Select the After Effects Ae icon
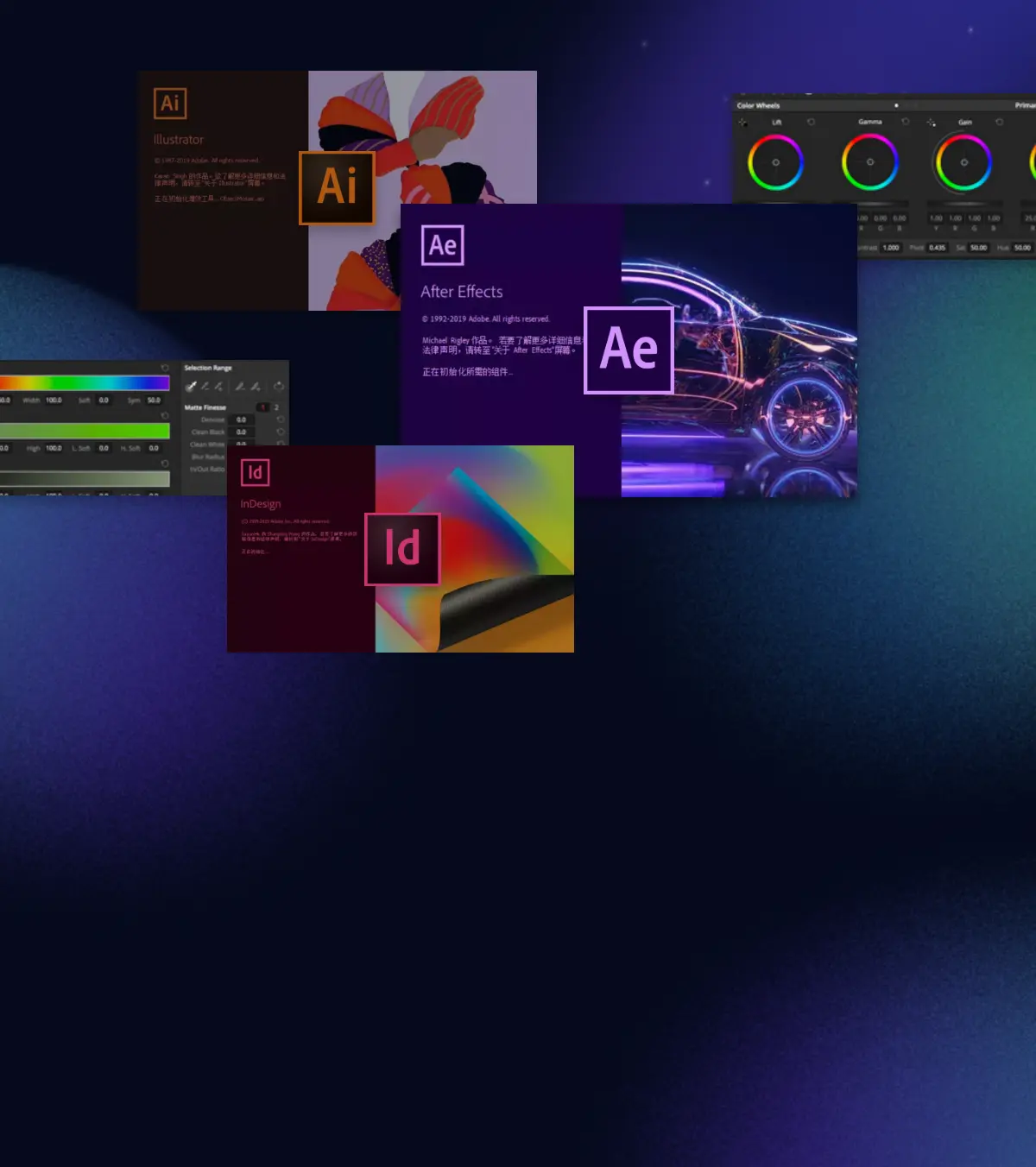 628,349
